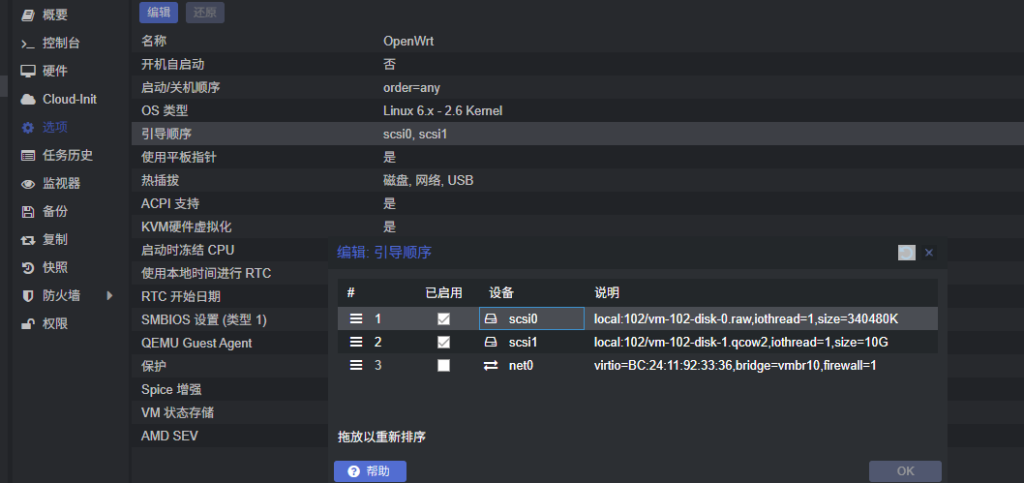
Task: Enable net0 as a boot device
Action: (x=444, y=365)
